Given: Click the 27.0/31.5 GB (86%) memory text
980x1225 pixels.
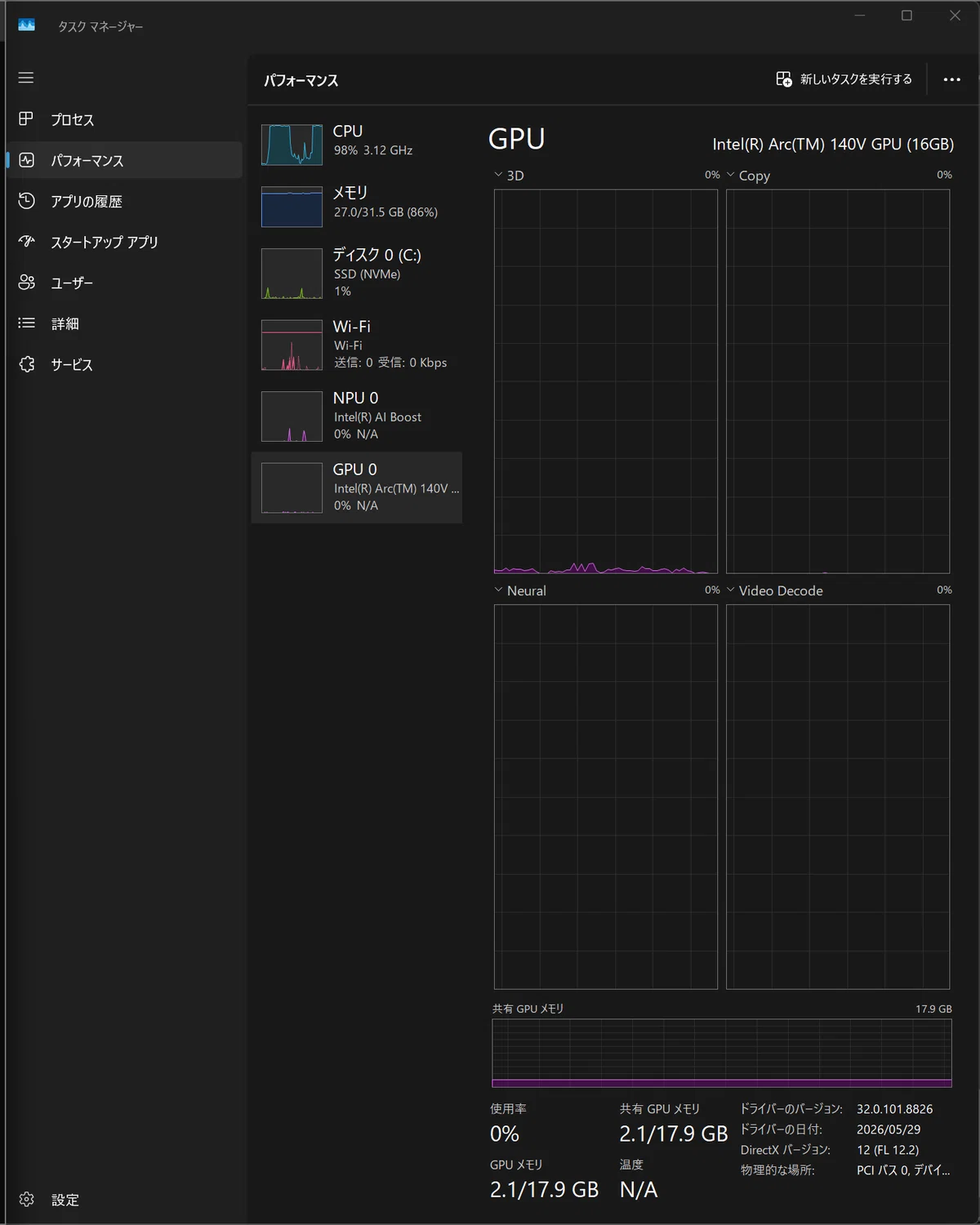Looking at the screenshot, I should pos(385,212).
